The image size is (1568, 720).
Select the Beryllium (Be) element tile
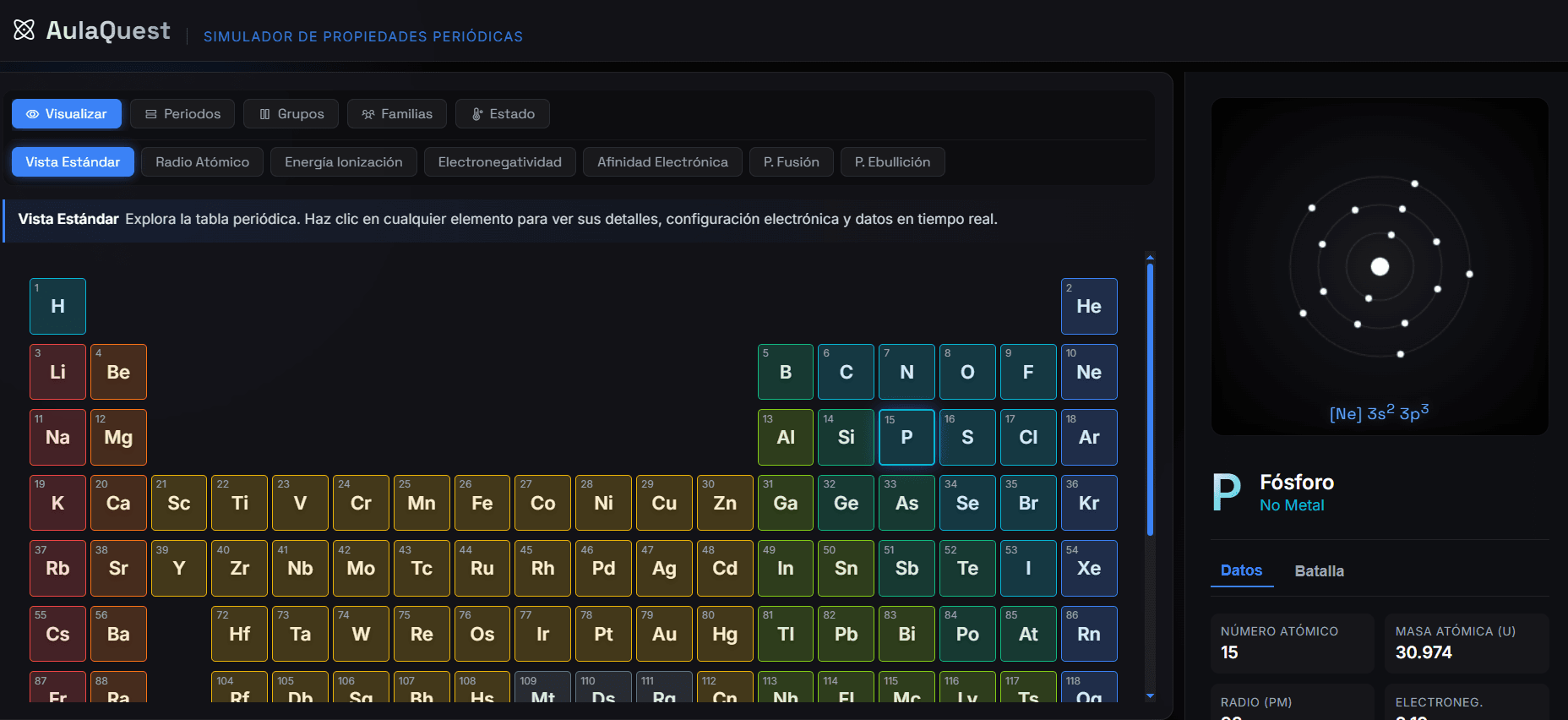click(x=118, y=372)
